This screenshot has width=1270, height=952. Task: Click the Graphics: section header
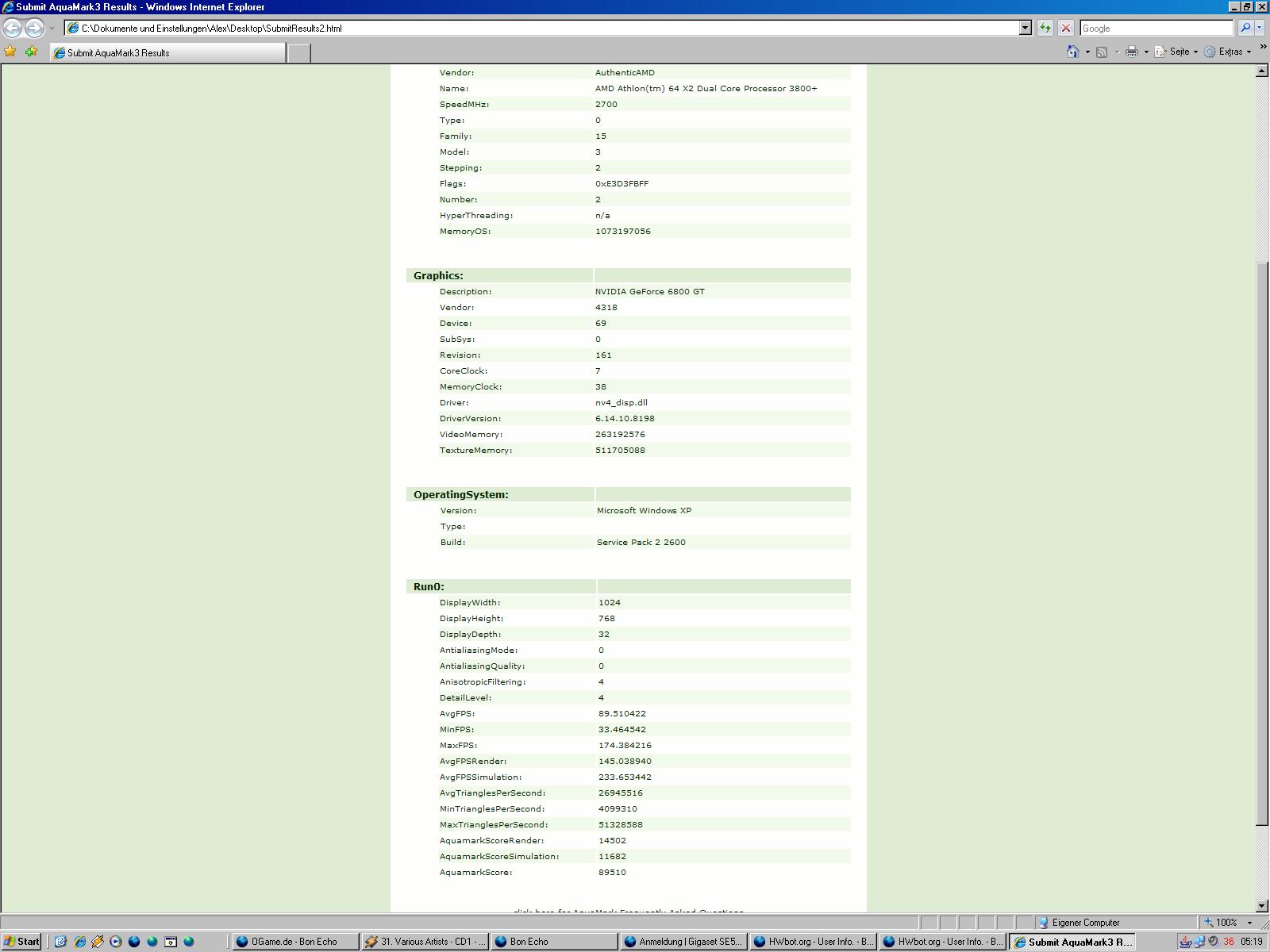coord(438,275)
